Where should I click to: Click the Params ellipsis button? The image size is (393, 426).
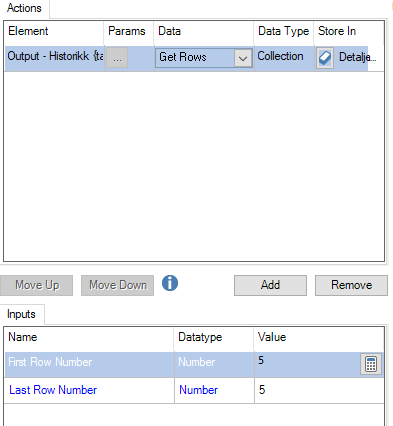(117, 58)
